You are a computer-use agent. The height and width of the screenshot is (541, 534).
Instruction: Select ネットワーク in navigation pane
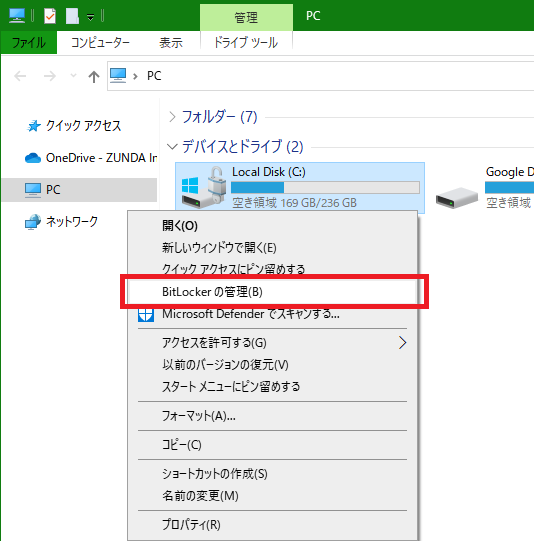click(72, 222)
